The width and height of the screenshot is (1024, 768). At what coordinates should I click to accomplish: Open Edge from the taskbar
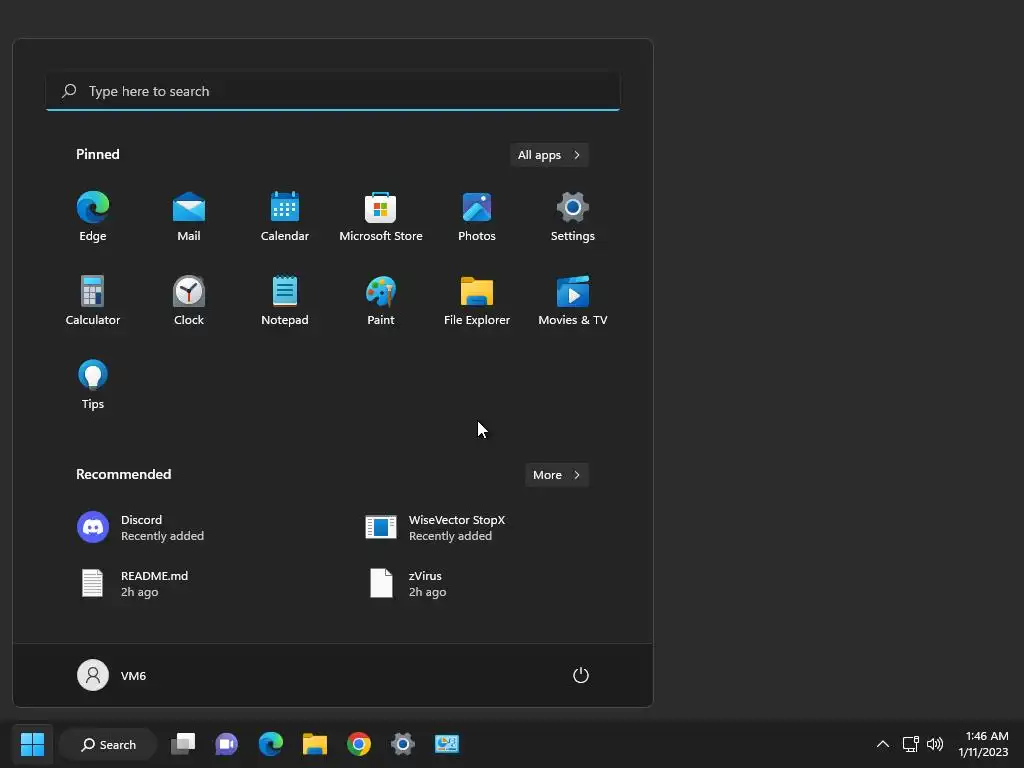click(270, 744)
